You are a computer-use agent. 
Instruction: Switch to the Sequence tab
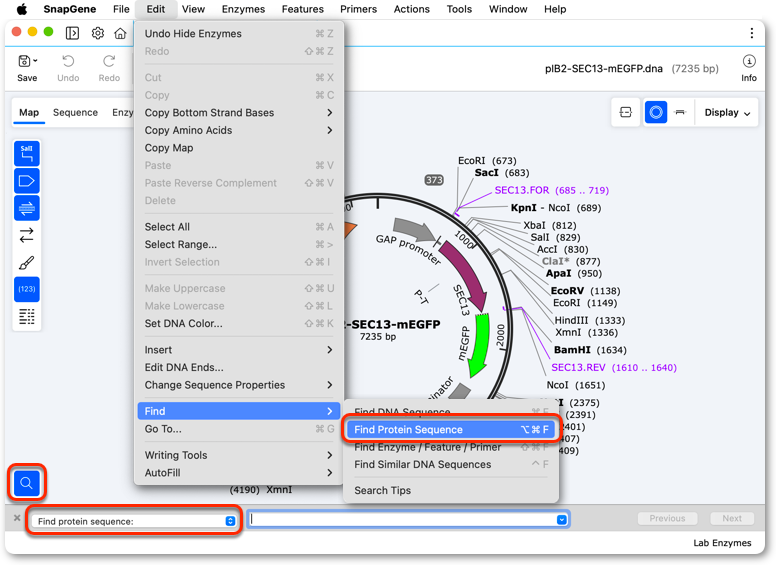[x=75, y=112]
